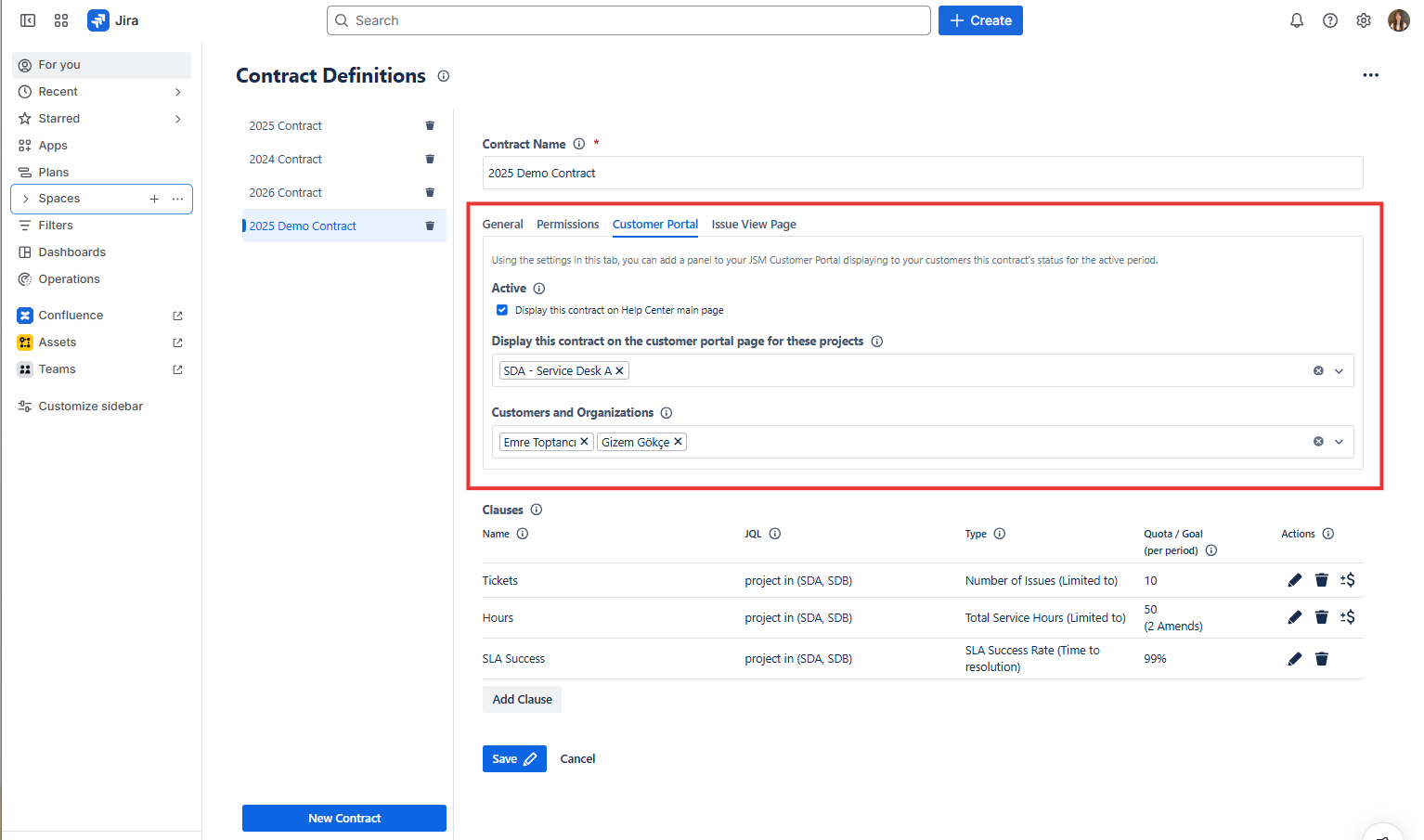Open the app switcher grid icon
Image resolution: width=1424 pixels, height=840 pixels.
(x=61, y=20)
